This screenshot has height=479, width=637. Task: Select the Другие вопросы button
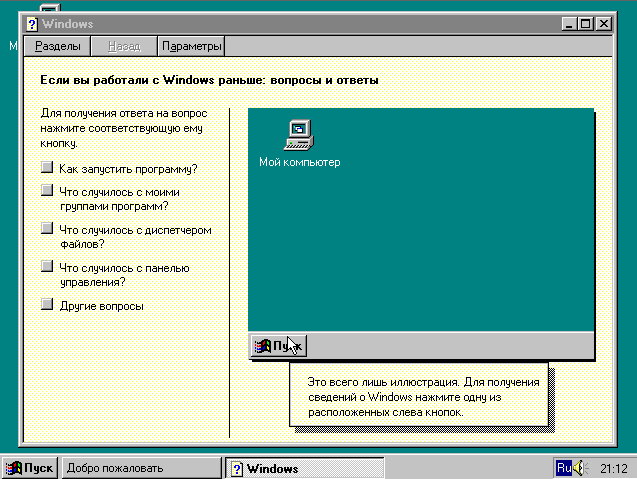click(x=46, y=305)
